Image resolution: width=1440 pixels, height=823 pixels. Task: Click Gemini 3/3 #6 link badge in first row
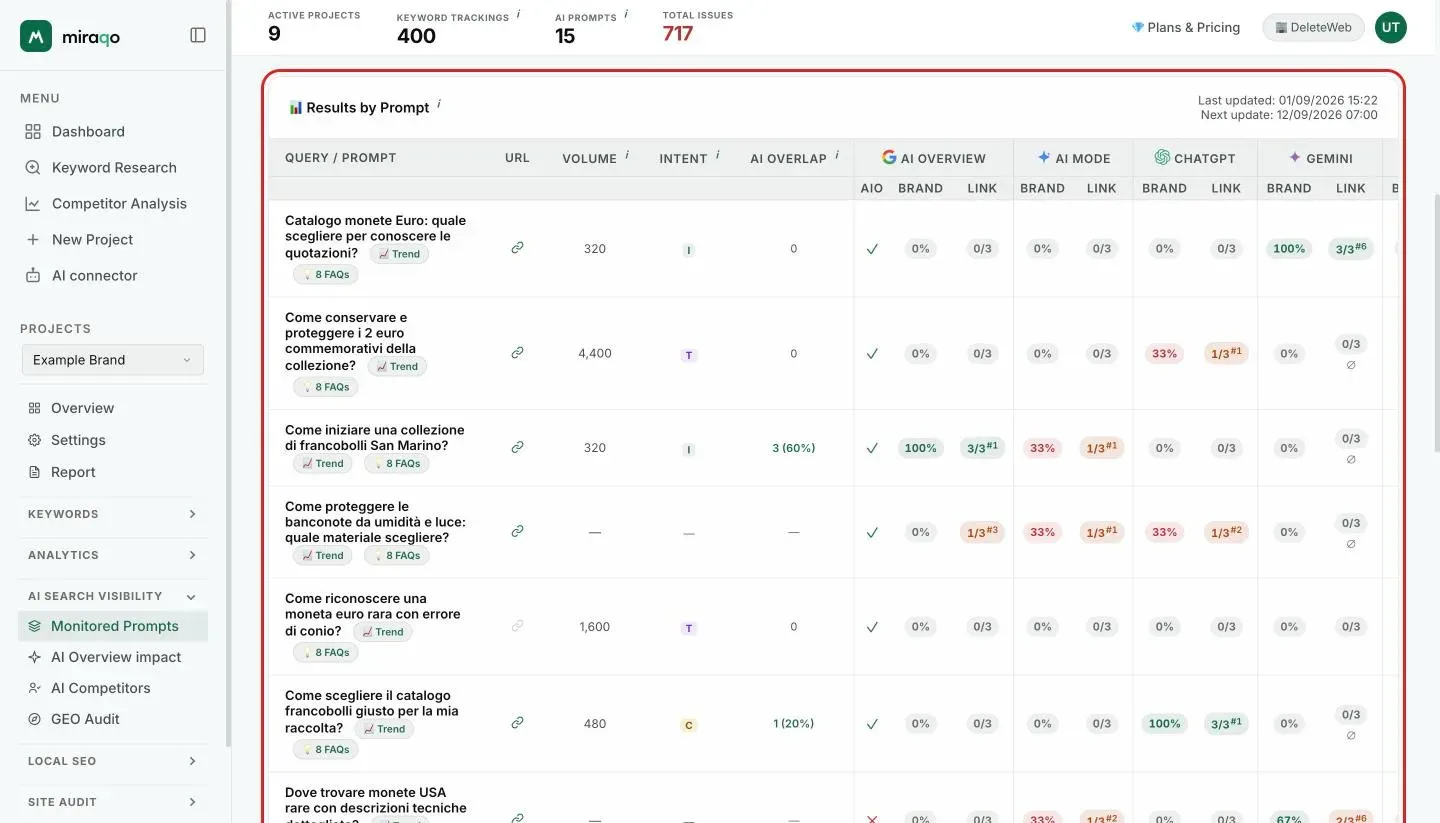click(1350, 249)
